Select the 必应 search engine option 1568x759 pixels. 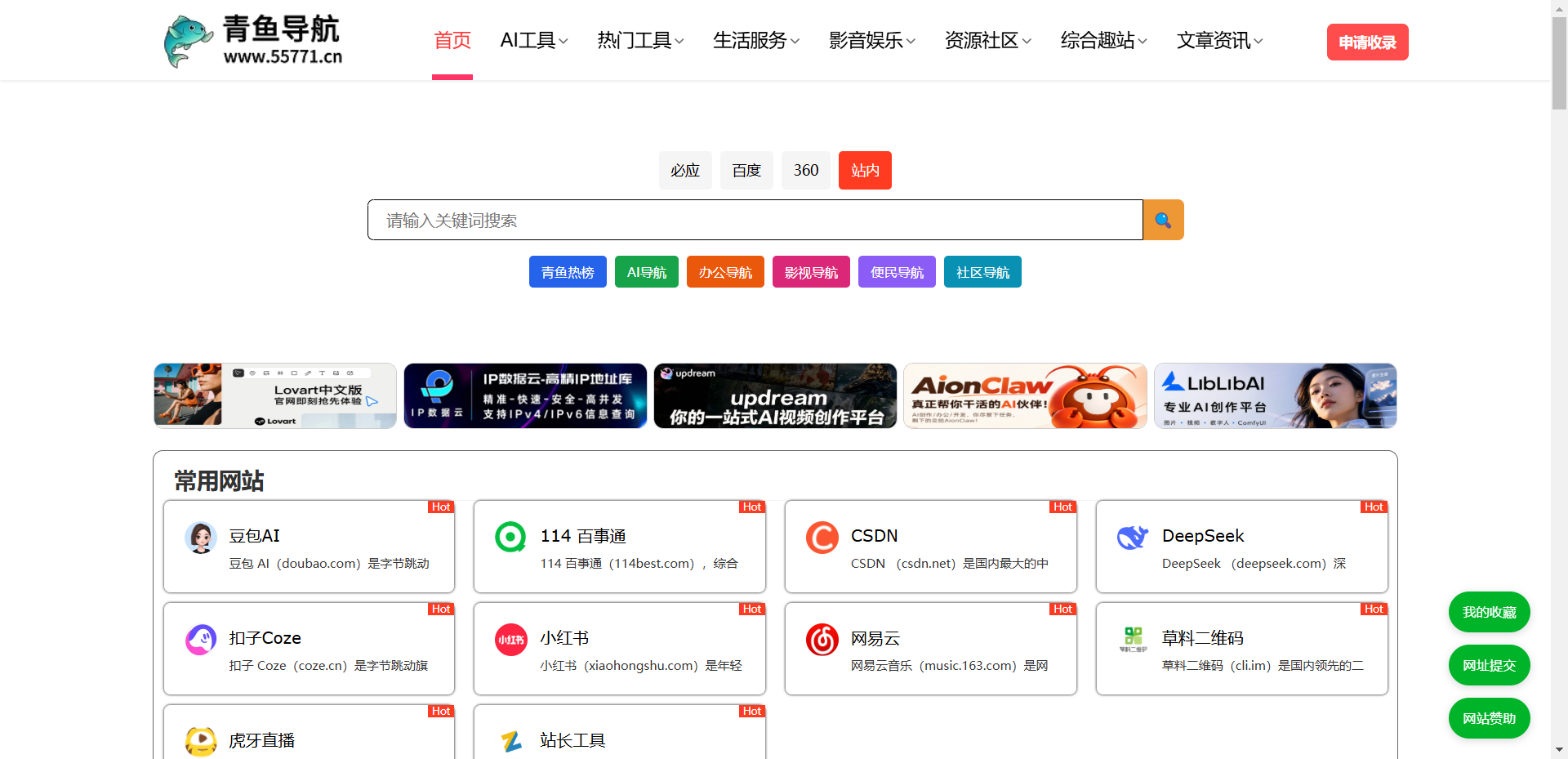tap(685, 170)
